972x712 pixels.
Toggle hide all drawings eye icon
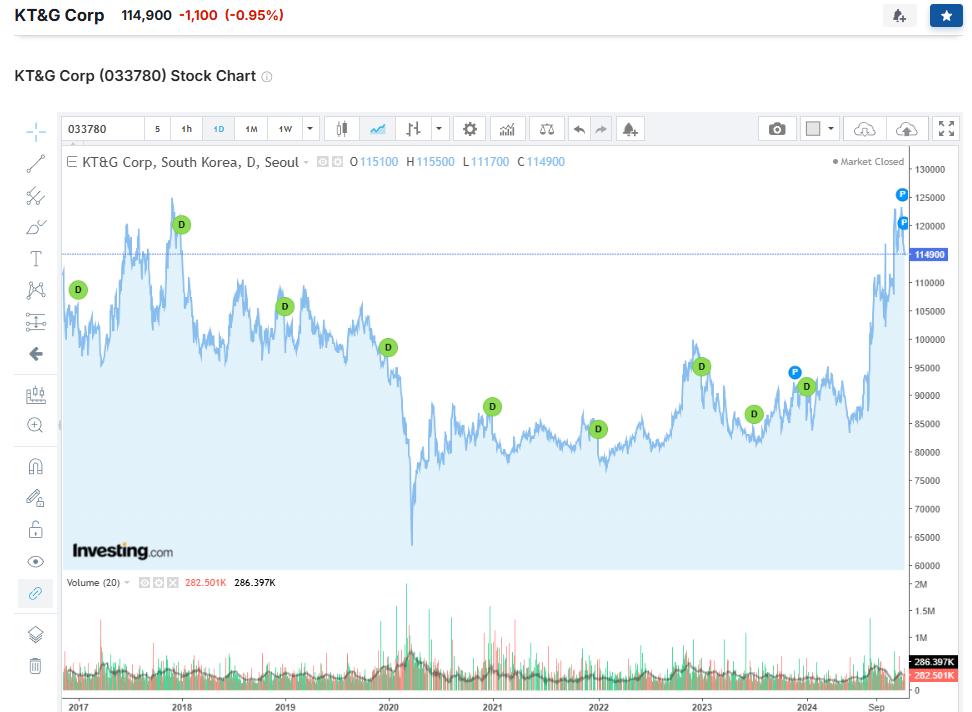click(x=36, y=561)
